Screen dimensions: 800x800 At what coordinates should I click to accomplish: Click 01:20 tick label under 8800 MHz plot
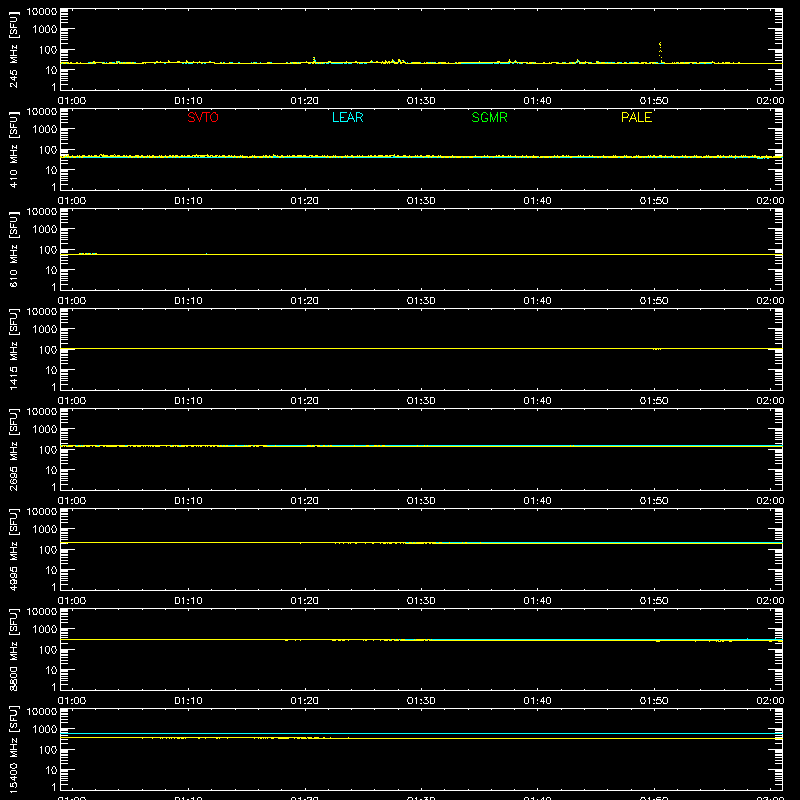click(305, 701)
